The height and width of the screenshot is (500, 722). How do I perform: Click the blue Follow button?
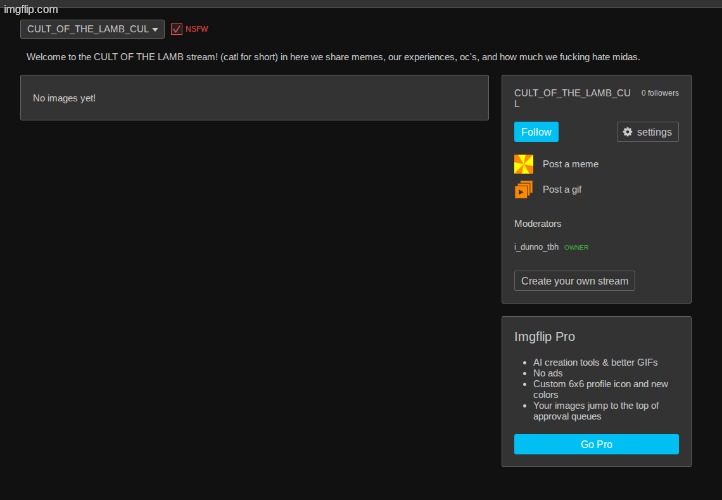point(536,132)
